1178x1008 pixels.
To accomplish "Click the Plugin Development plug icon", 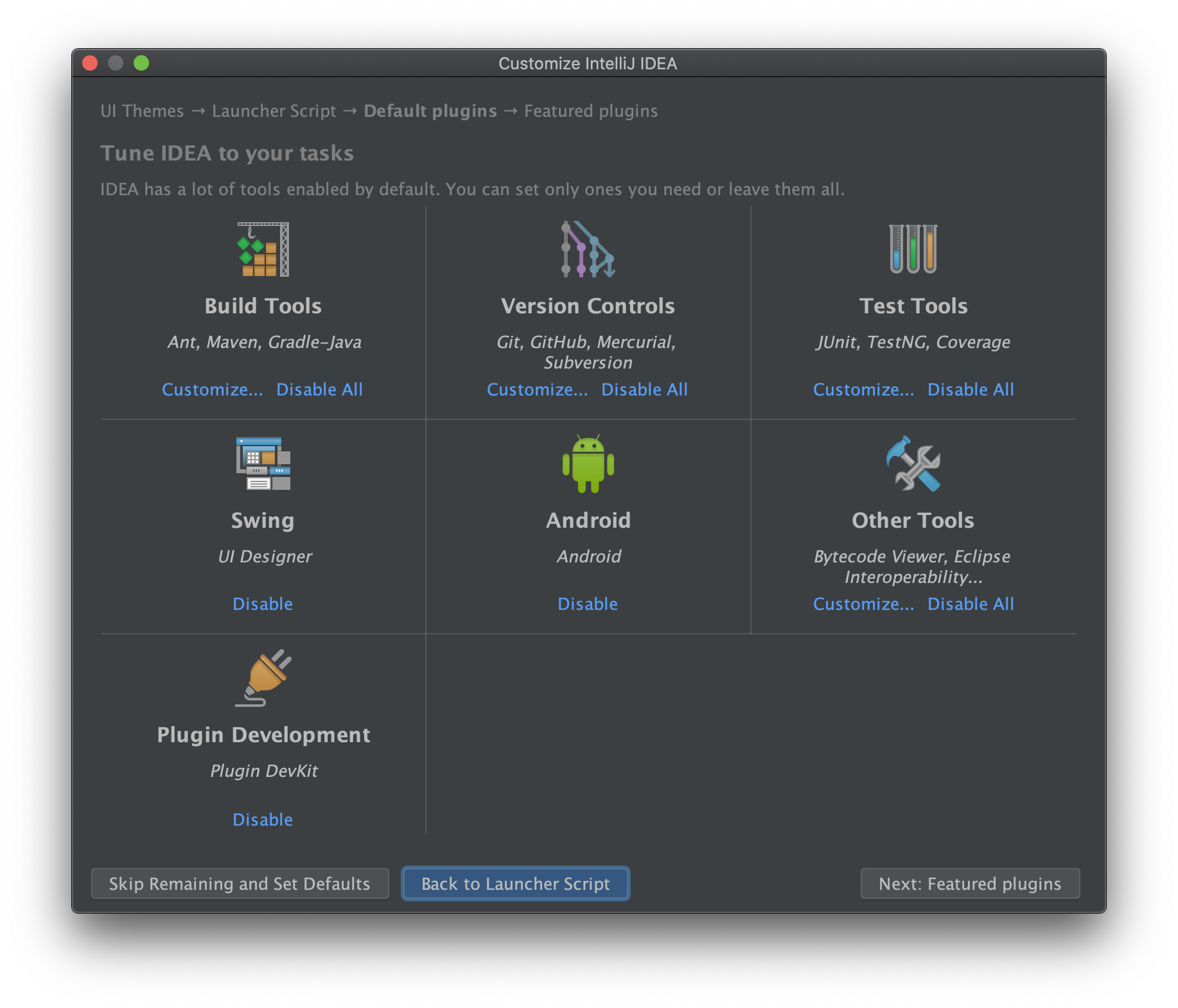I will coord(263,678).
